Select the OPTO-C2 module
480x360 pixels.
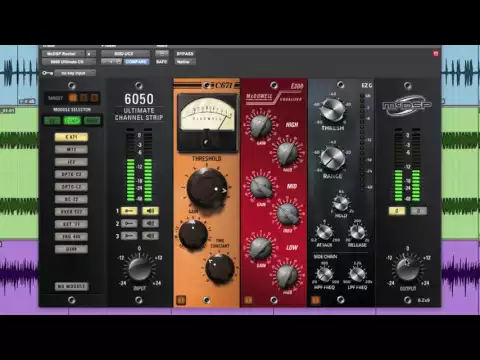[x=71, y=174]
